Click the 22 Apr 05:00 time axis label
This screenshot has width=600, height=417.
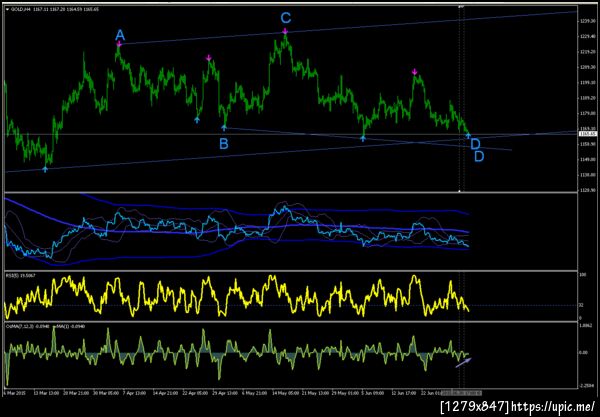pos(196,393)
